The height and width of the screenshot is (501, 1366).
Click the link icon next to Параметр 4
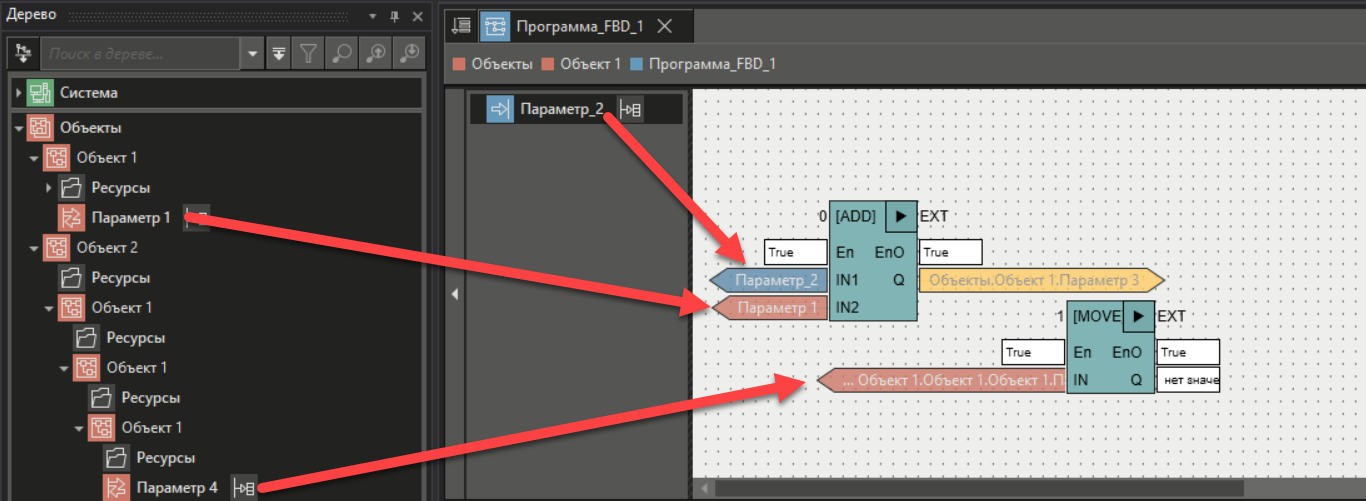click(243, 487)
